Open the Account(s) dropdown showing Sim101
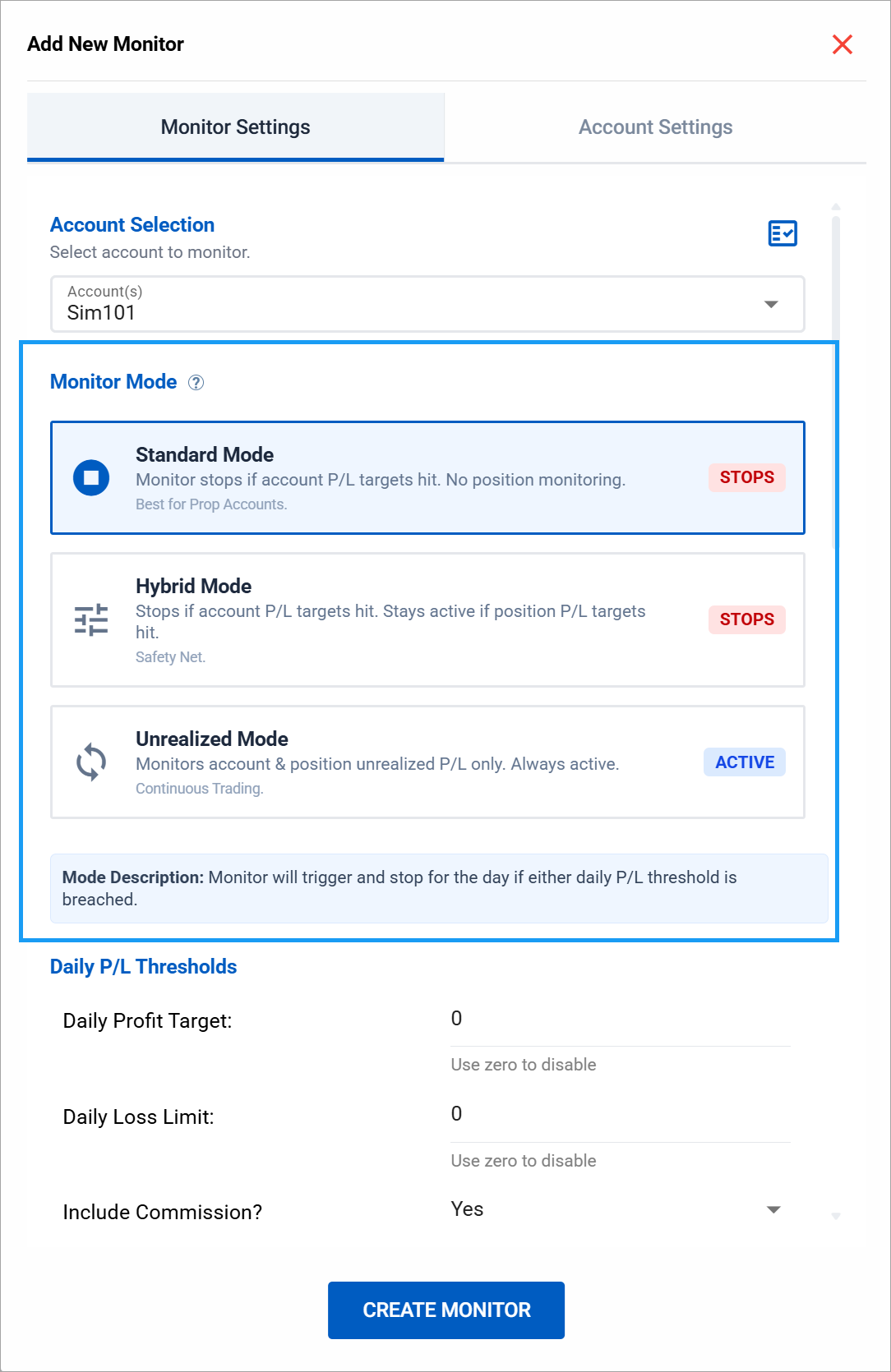Image resolution: width=891 pixels, height=1372 pixels. pyautogui.click(x=411, y=305)
